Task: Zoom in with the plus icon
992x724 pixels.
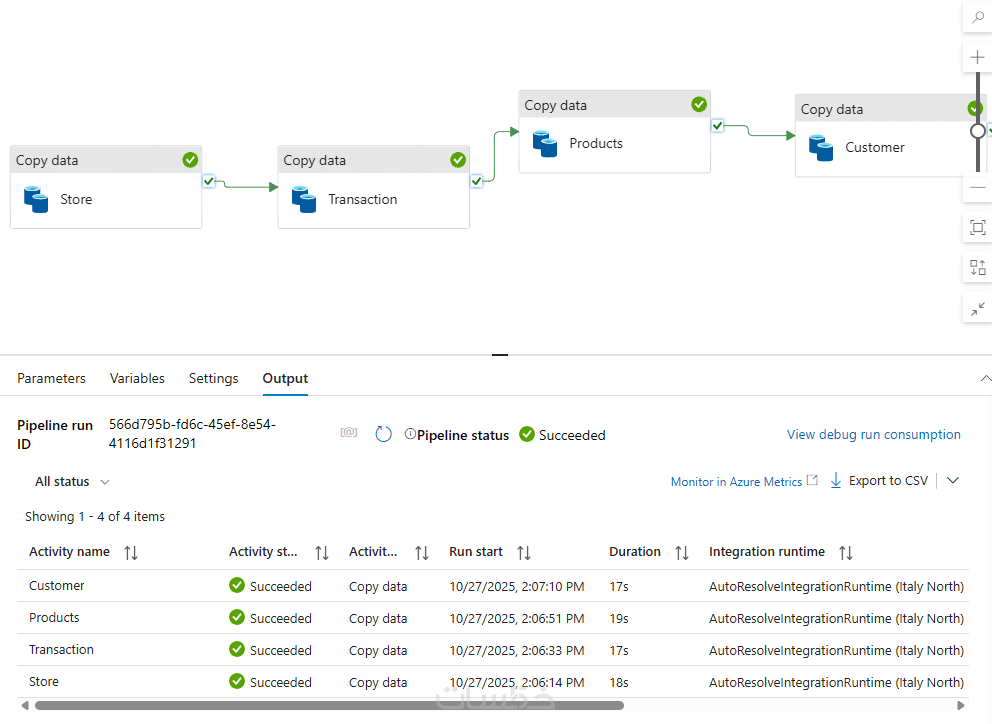Action: pos(977,58)
